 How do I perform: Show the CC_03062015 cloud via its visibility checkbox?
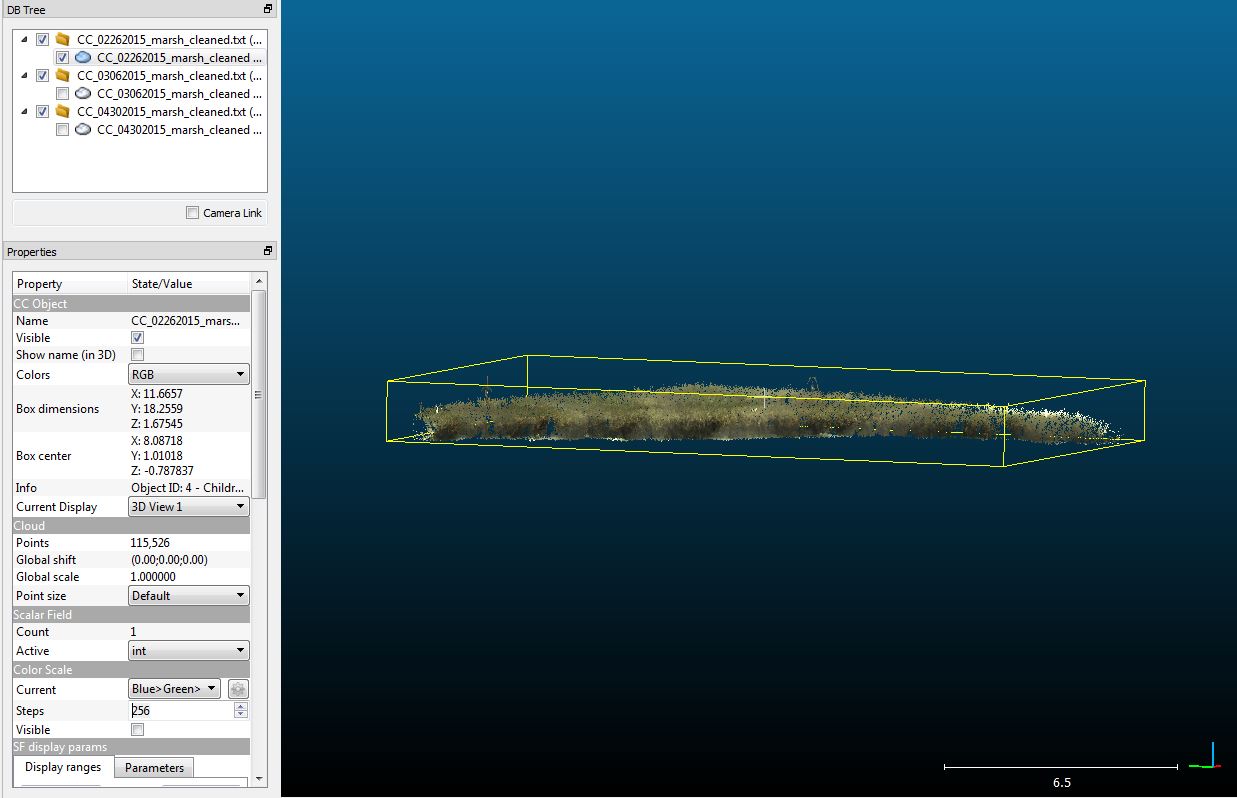point(62,93)
